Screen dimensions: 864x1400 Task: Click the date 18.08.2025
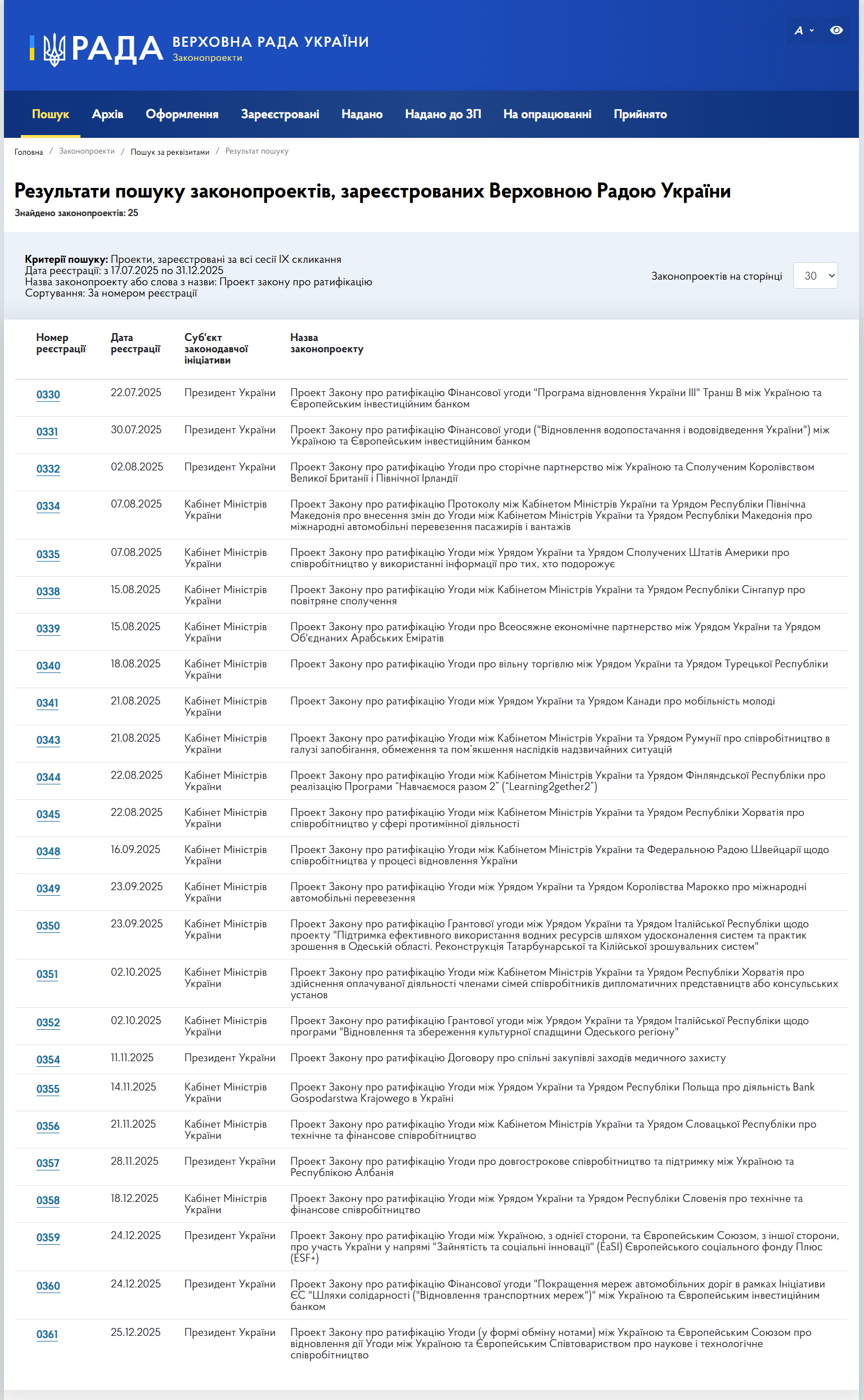[x=136, y=663]
